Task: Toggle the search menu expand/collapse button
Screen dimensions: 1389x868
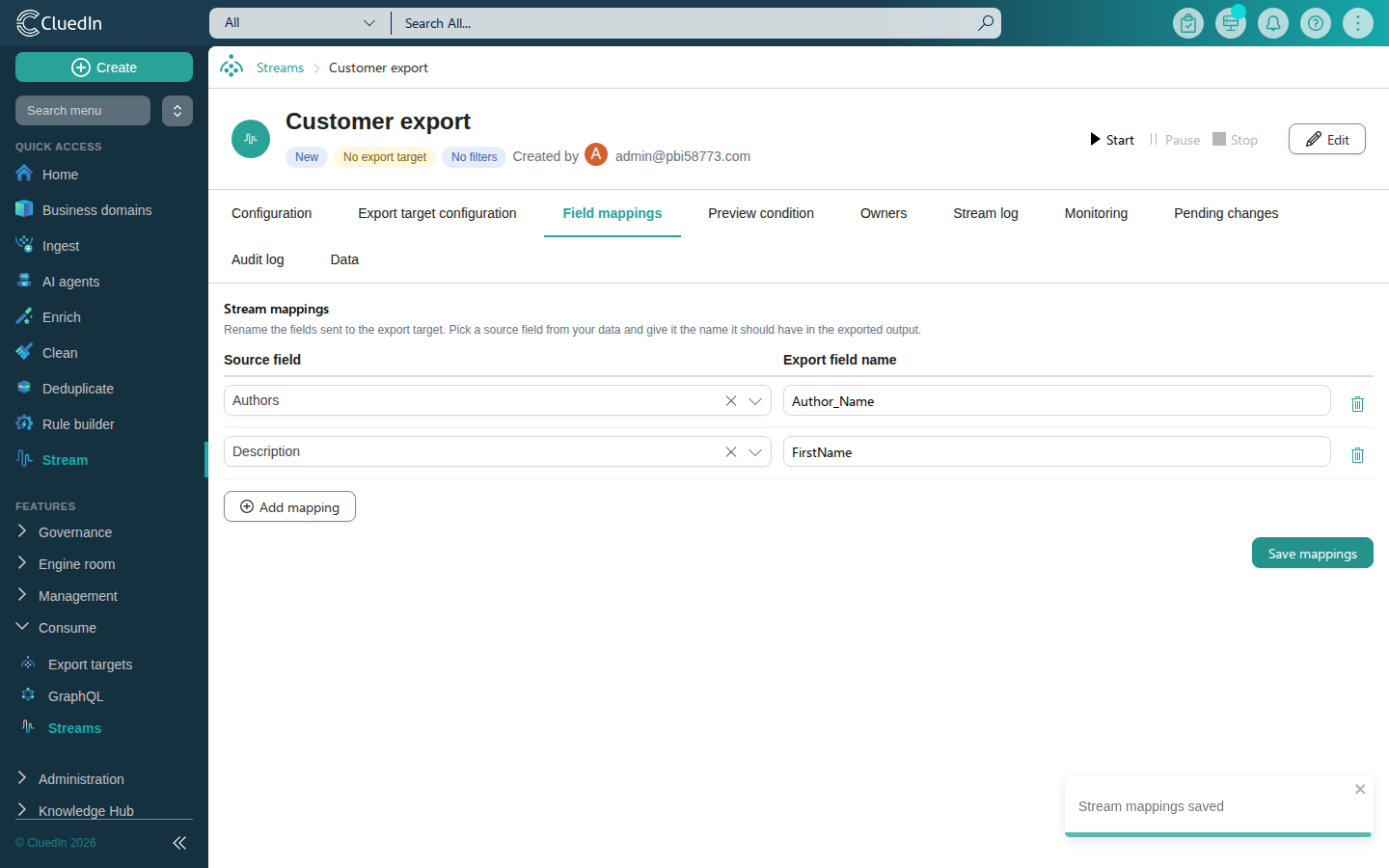Action: (x=177, y=111)
